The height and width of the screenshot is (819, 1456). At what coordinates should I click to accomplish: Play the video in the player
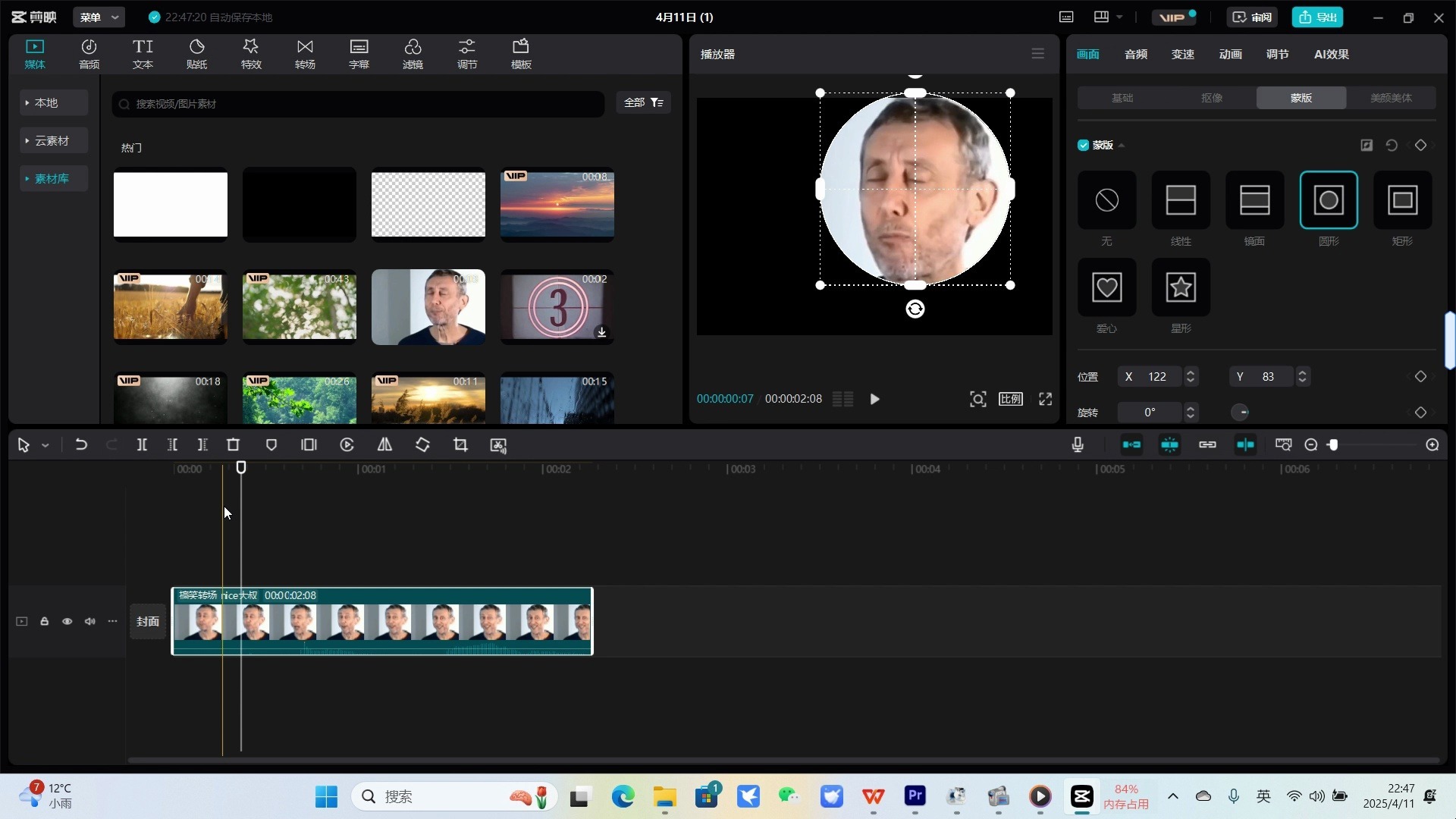tap(874, 399)
